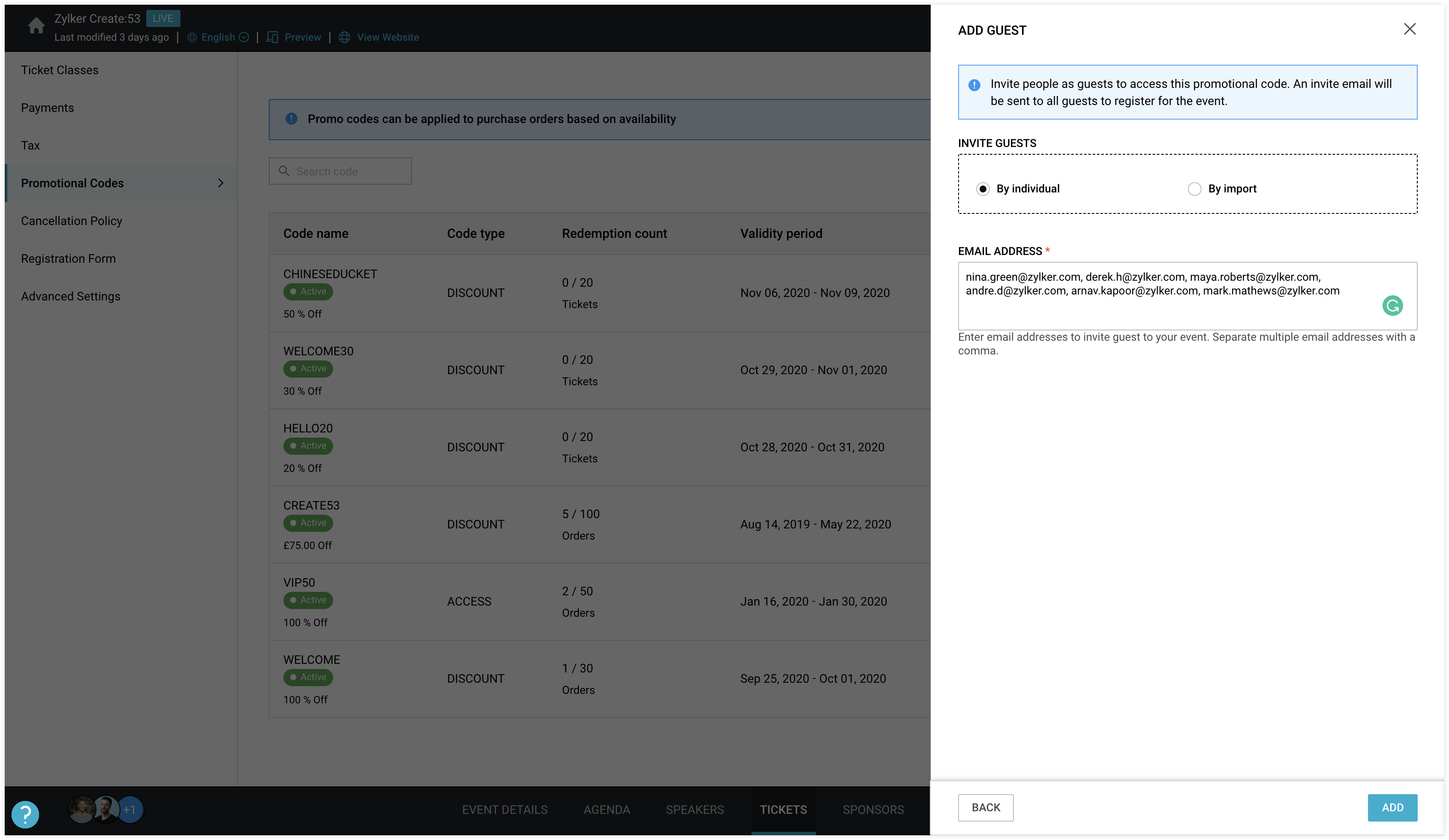
Task: Click the +1 collaborators avatar badge
Action: click(130, 810)
